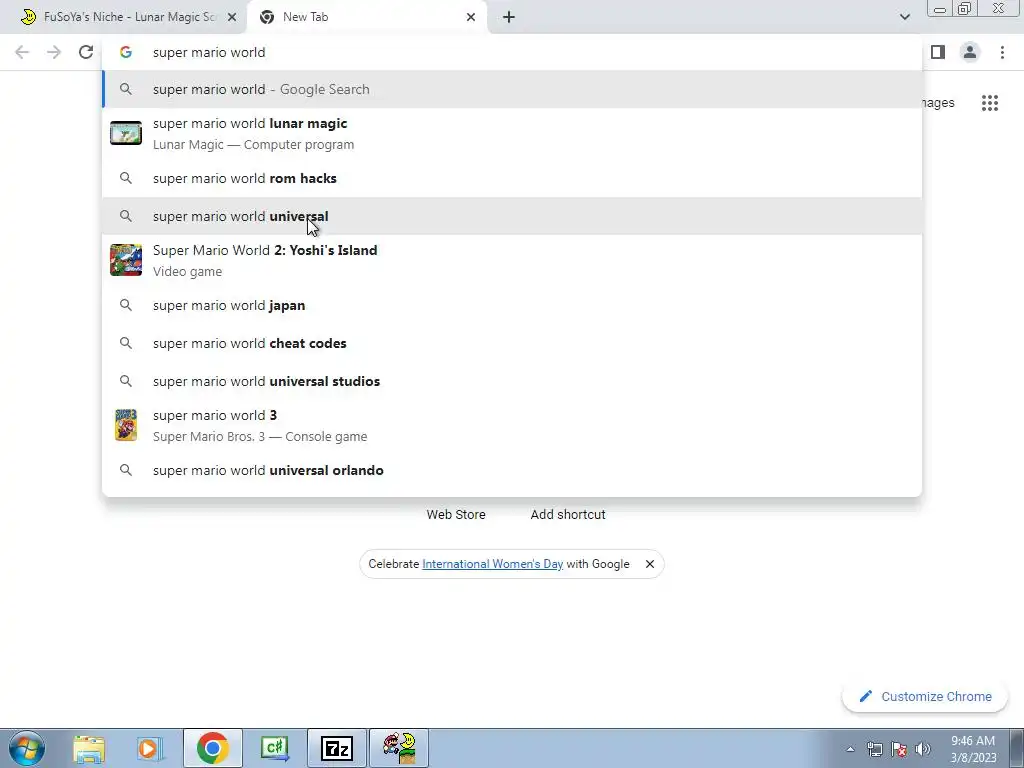Open the Lunar Magic Mario taskbar icon
The width and height of the screenshot is (1024, 768).
[399, 748]
